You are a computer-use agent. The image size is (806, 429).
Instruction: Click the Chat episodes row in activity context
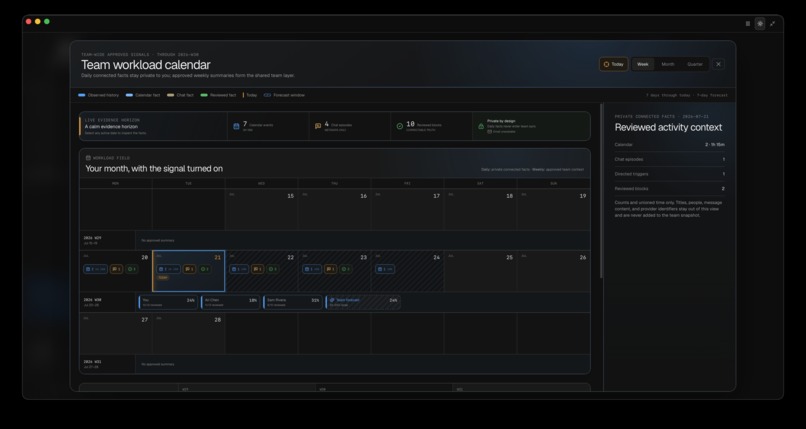[669, 159]
